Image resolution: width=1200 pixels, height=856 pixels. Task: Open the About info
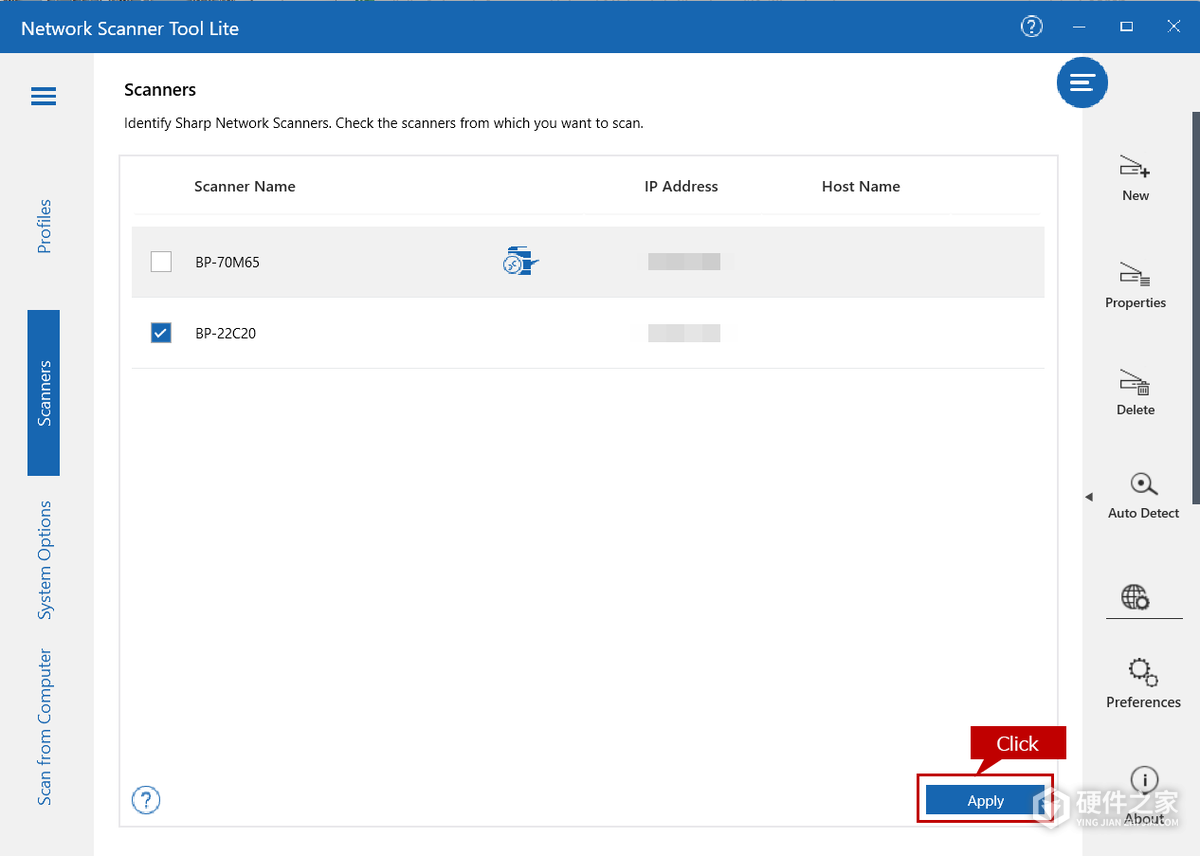[1144, 795]
